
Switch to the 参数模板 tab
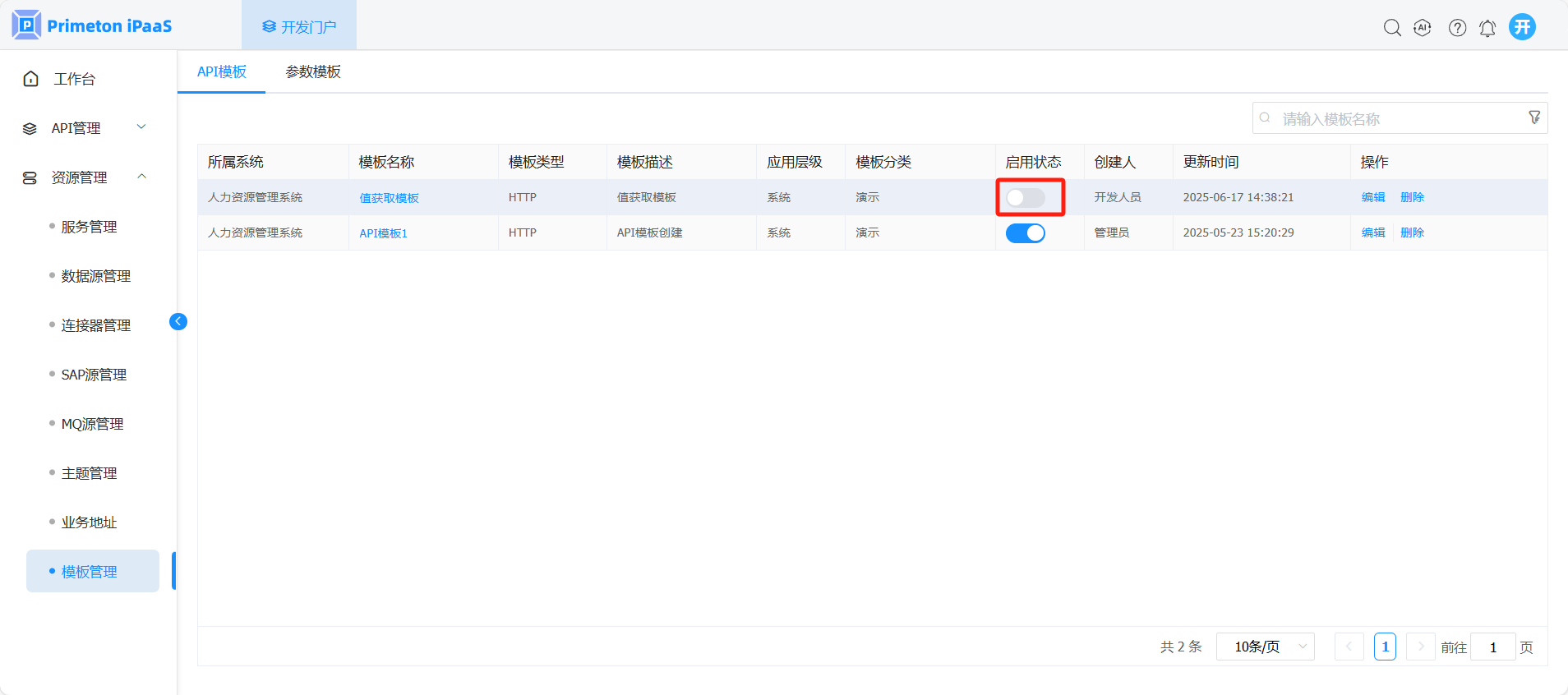(313, 72)
